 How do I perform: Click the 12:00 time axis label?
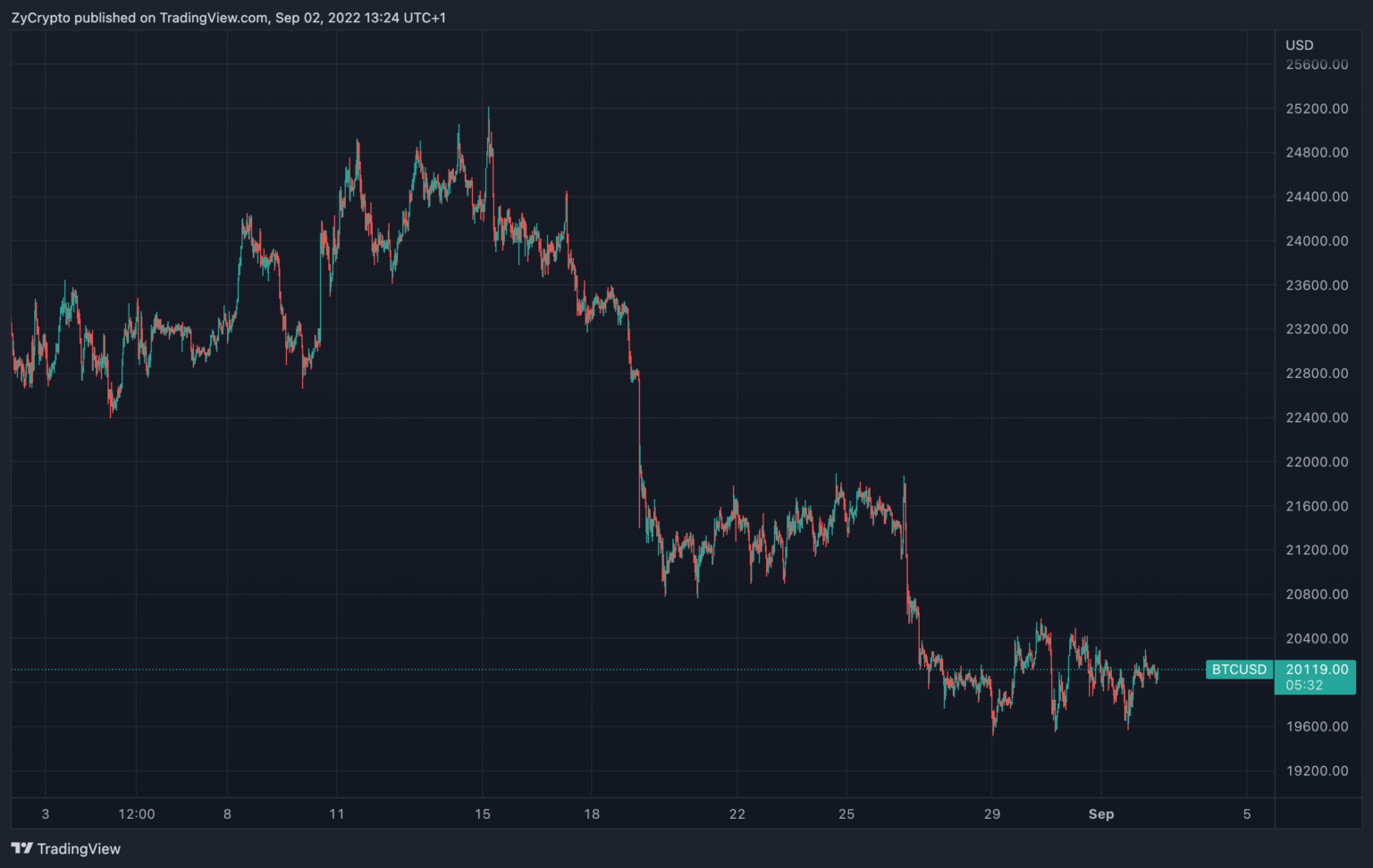tap(137, 814)
